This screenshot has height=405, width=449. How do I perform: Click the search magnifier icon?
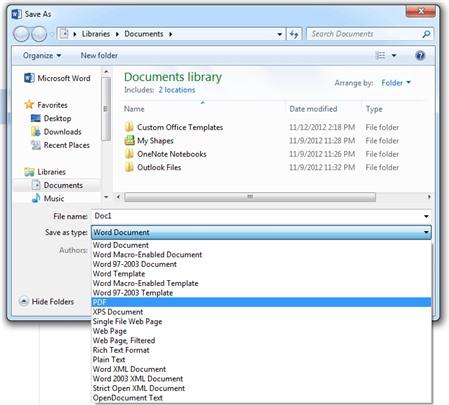click(426, 34)
